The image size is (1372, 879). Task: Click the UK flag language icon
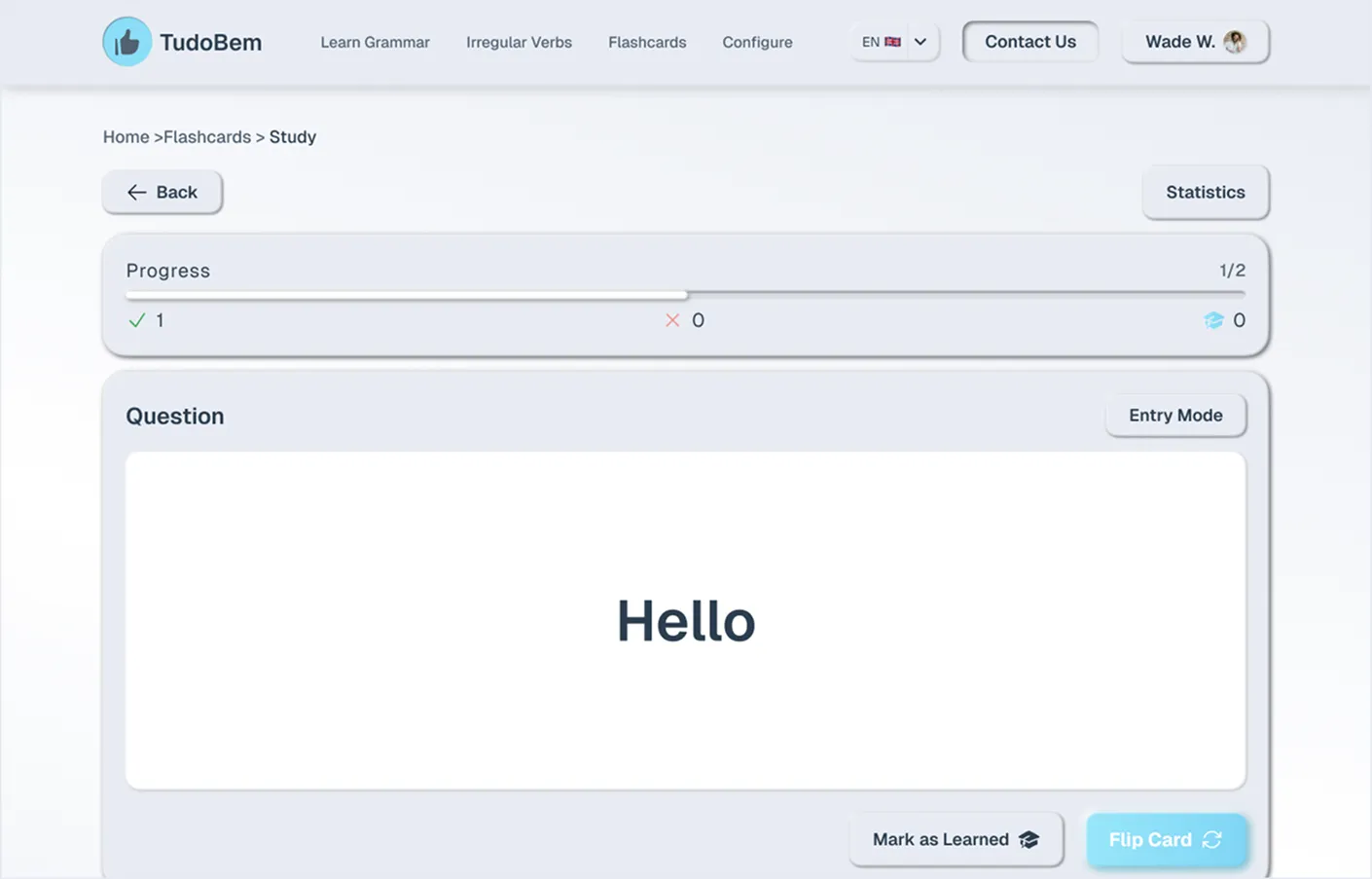[x=892, y=42]
